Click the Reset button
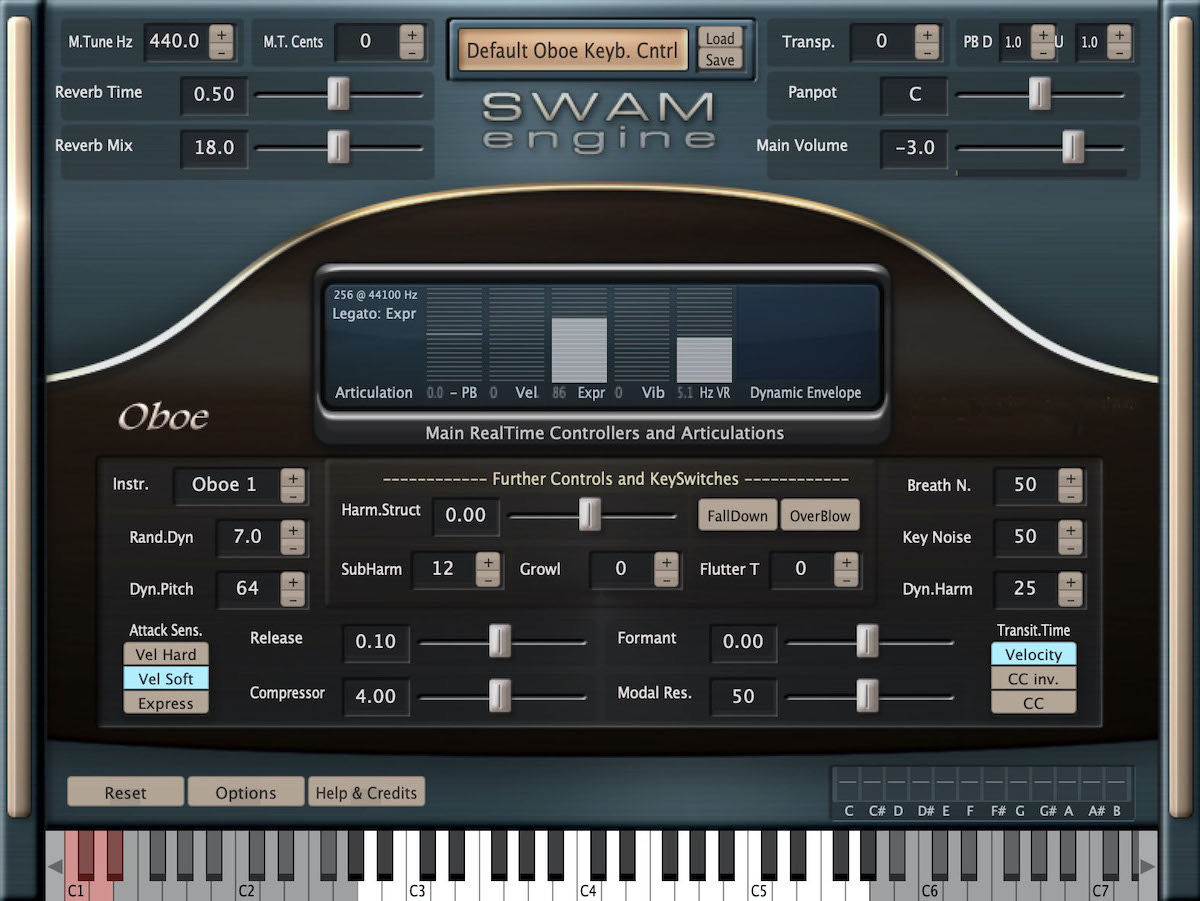1200x901 pixels. [x=126, y=792]
